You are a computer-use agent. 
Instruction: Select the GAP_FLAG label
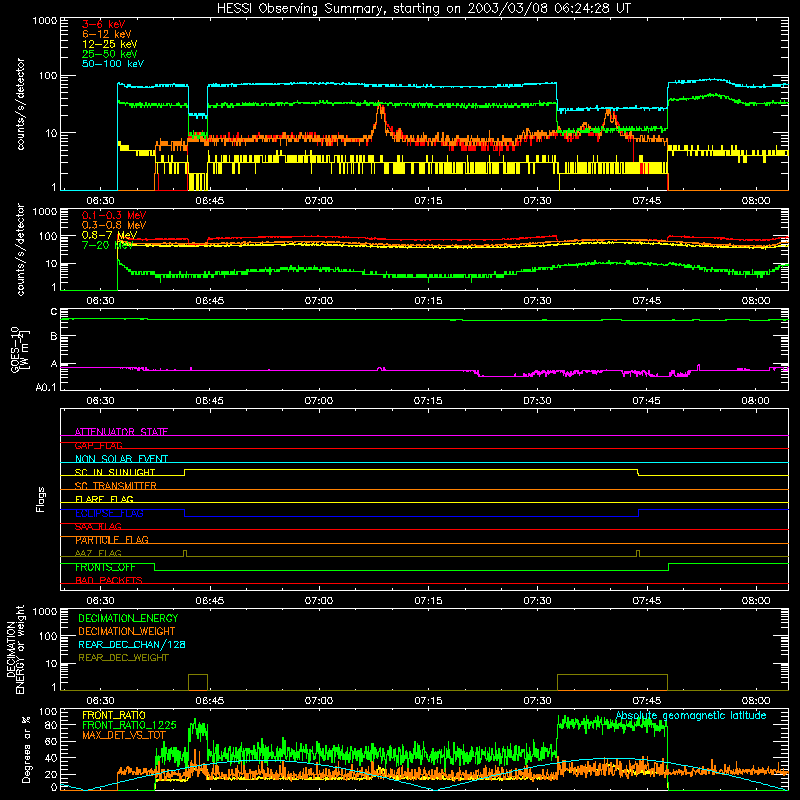point(98,446)
